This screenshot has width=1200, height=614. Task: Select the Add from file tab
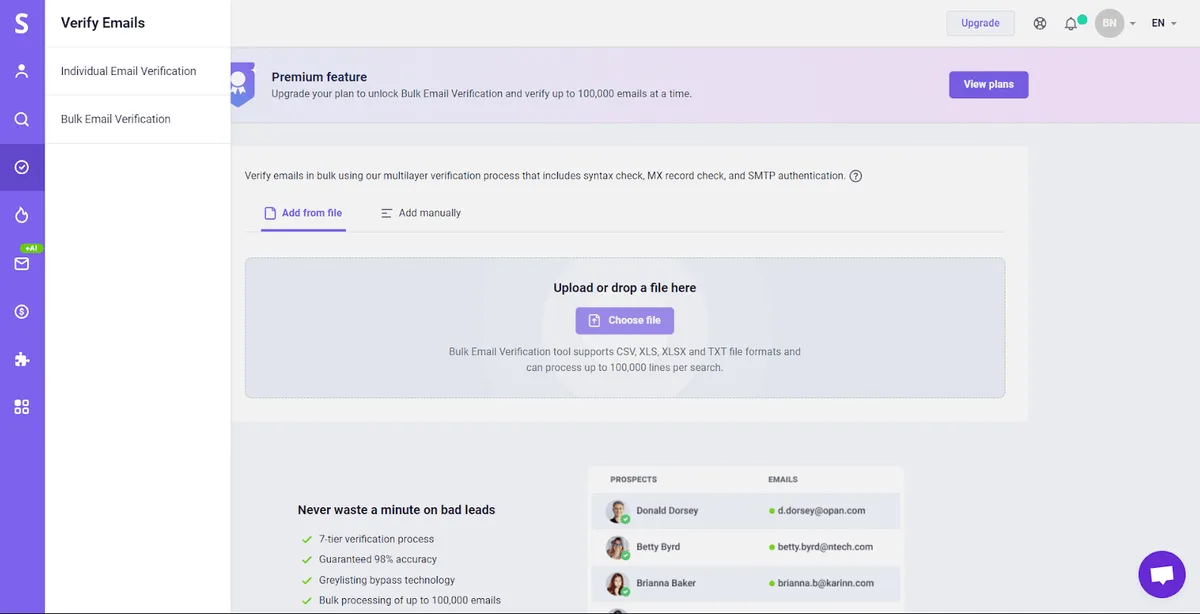click(x=303, y=213)
